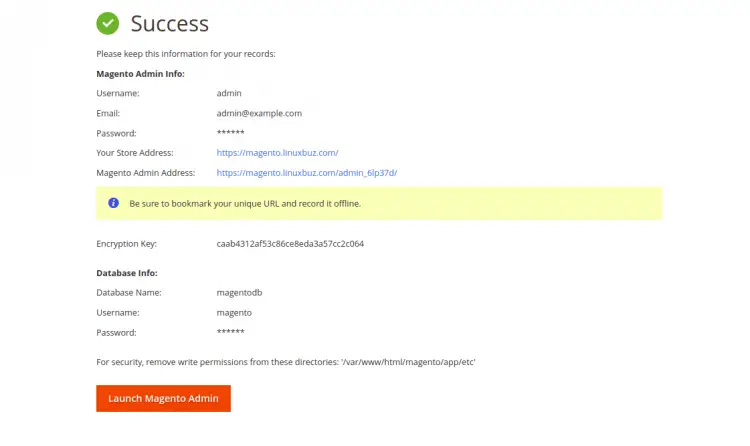
Task: Click the blue info icon in notice
Action: pos(114,203)
